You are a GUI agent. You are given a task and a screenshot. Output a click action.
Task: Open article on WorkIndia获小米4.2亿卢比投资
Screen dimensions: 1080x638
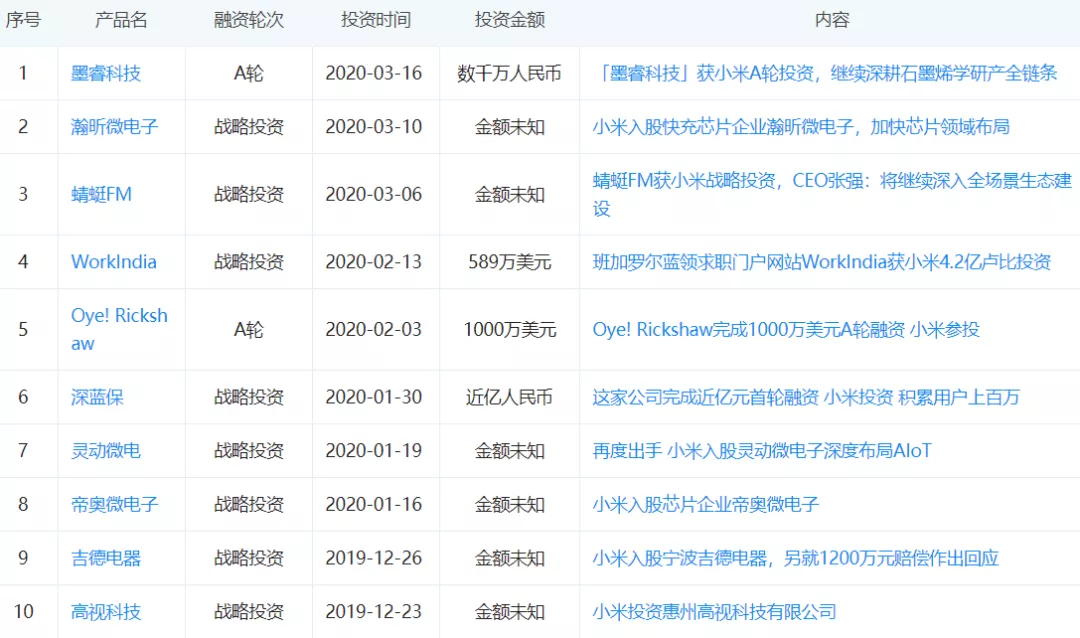tap(822, 262)
